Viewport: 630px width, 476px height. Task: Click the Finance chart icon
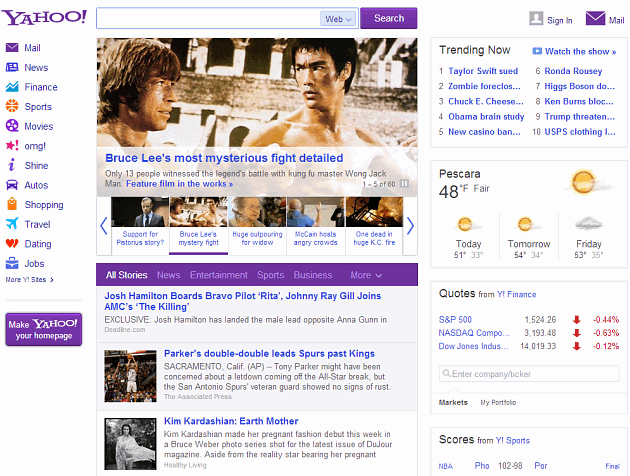point(12,87)
